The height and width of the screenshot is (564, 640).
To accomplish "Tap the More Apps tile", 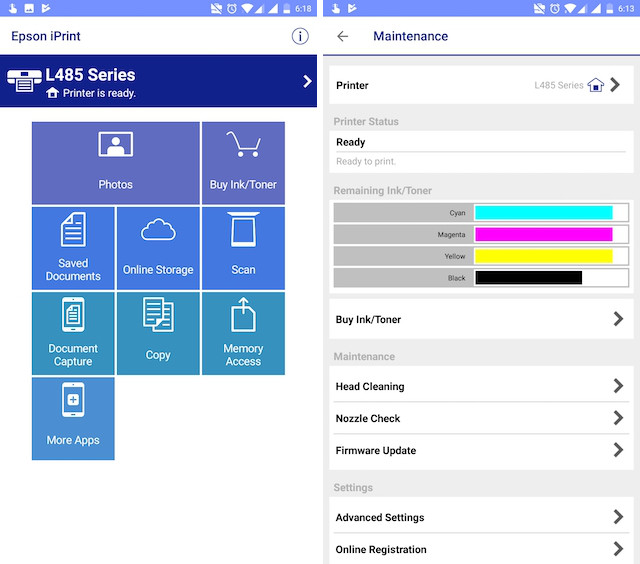I will point(73,418).
